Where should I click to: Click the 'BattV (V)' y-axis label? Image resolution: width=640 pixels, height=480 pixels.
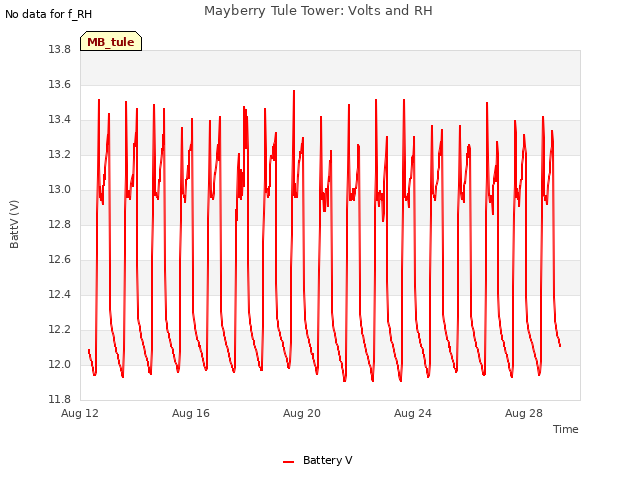(x=14, y=224)
